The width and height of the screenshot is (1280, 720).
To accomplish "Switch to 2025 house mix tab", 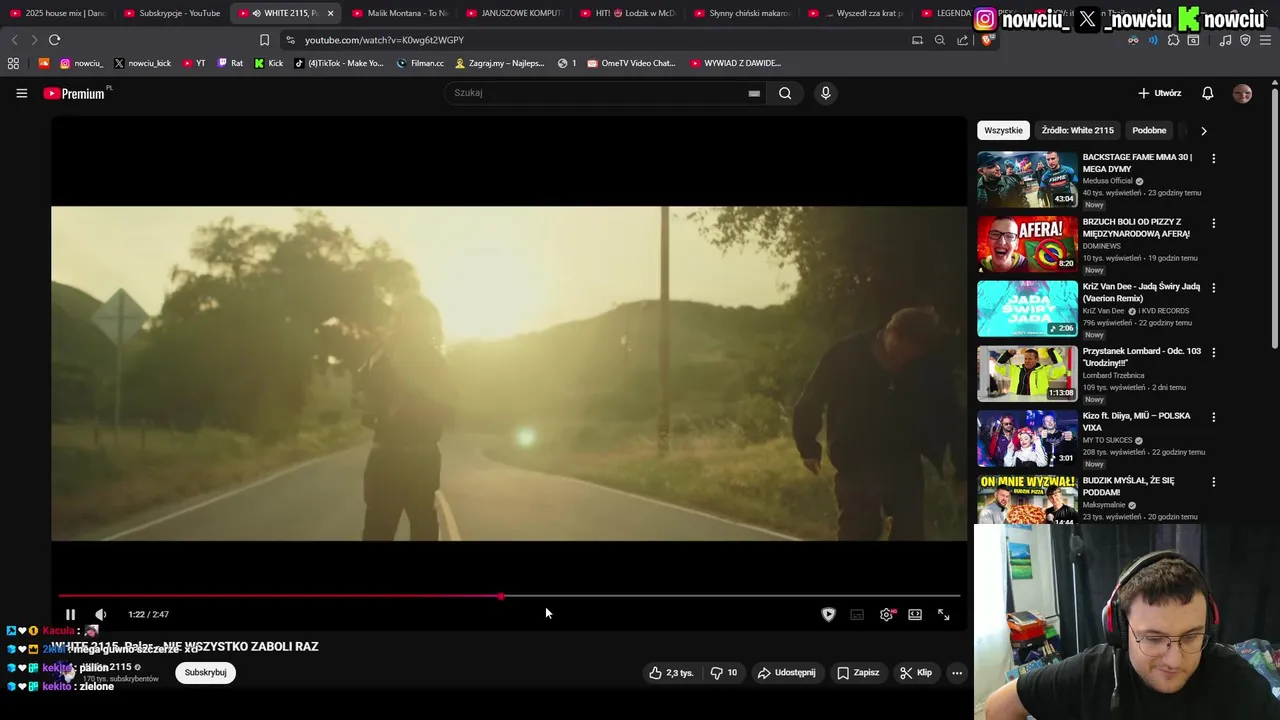I will tap(58, 13).
